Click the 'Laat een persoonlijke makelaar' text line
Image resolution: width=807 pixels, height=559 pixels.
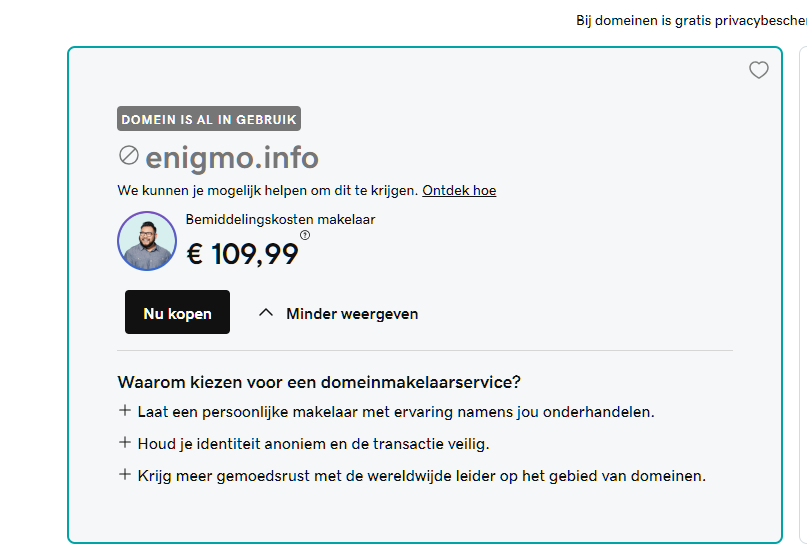point(396,411)
